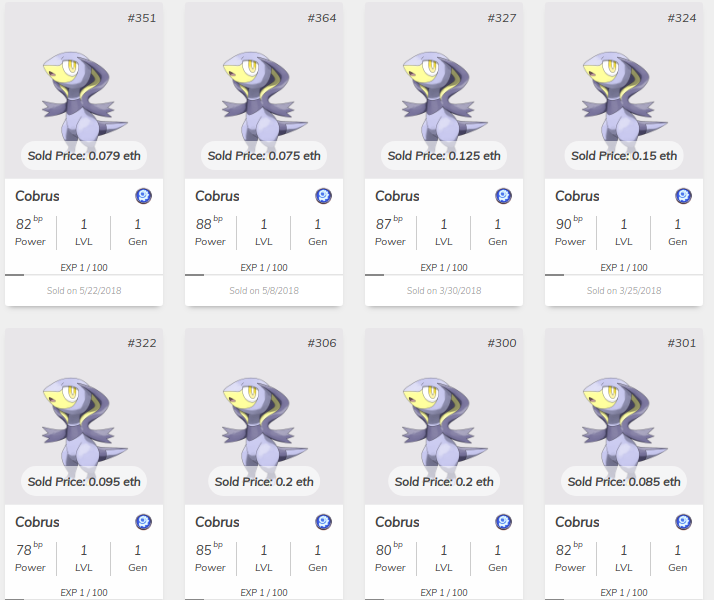Click the Sold Price: 0.2 eth label on card #300
Image resolution: width=714 pixels, height=600 pixels.
coord(444,482)
